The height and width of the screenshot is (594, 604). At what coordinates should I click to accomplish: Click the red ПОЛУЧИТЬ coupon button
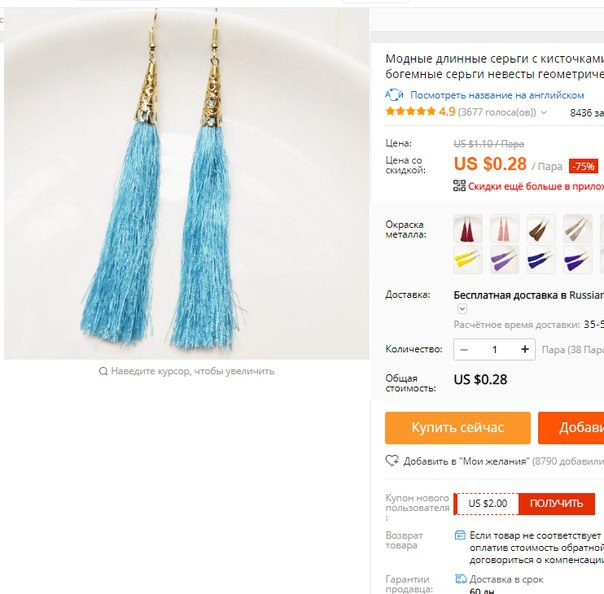(x=556, y=503)
